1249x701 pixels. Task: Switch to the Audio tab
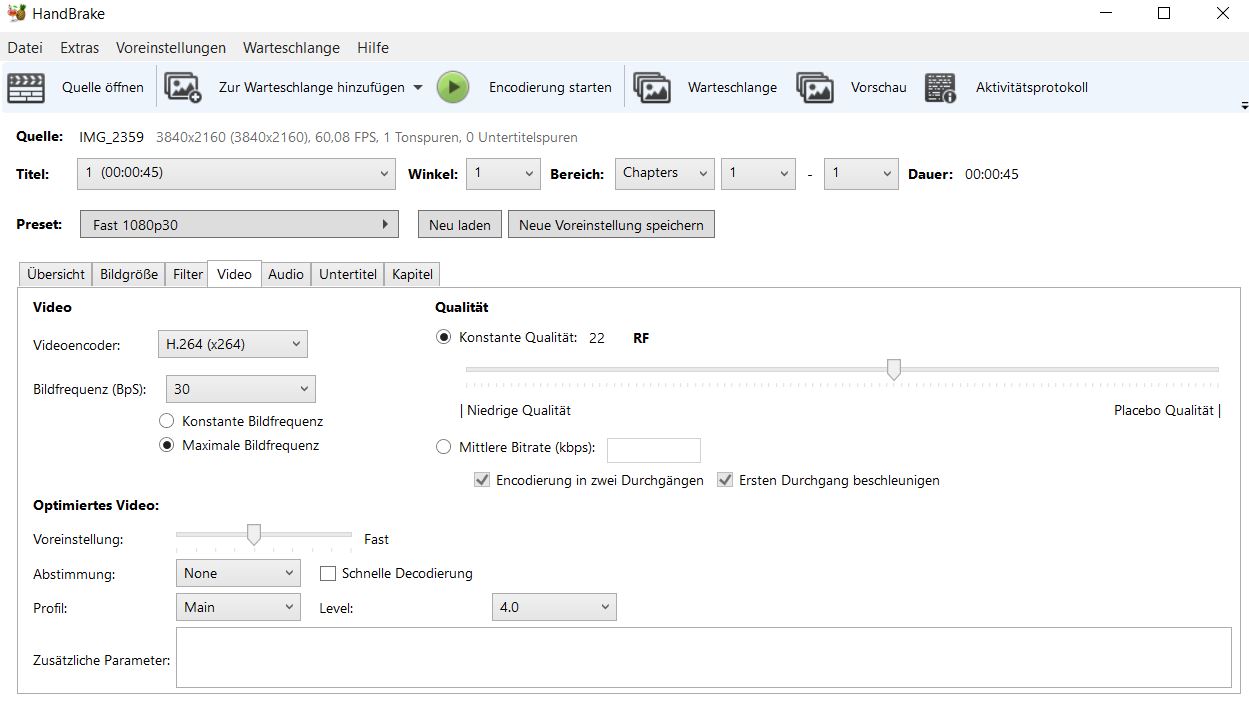pyautogui.click(x=286, y=274)
